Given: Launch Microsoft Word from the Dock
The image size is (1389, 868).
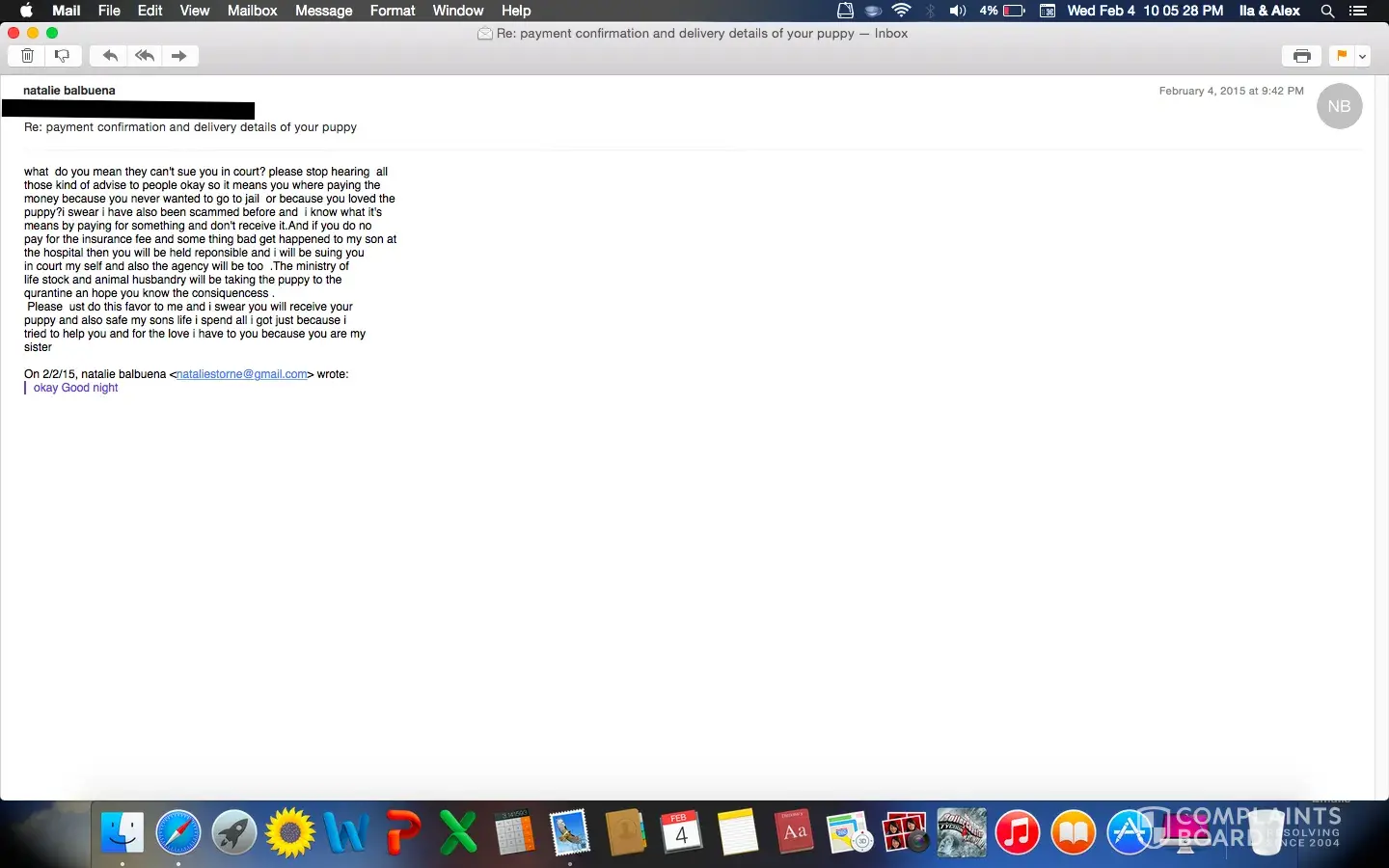Looking at the screenshot, I should coord(346,832).
